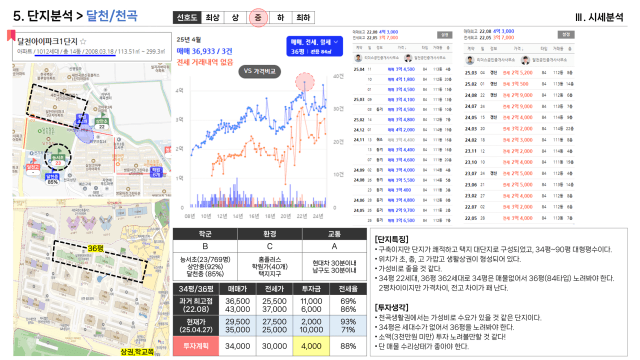Click the gray settings button in right transaction list
This screenshot has height=360, width=640.
point(566,35)
